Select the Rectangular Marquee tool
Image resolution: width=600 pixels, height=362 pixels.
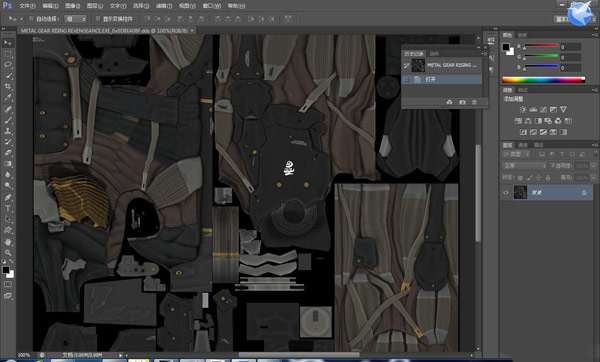coord(8,54)
